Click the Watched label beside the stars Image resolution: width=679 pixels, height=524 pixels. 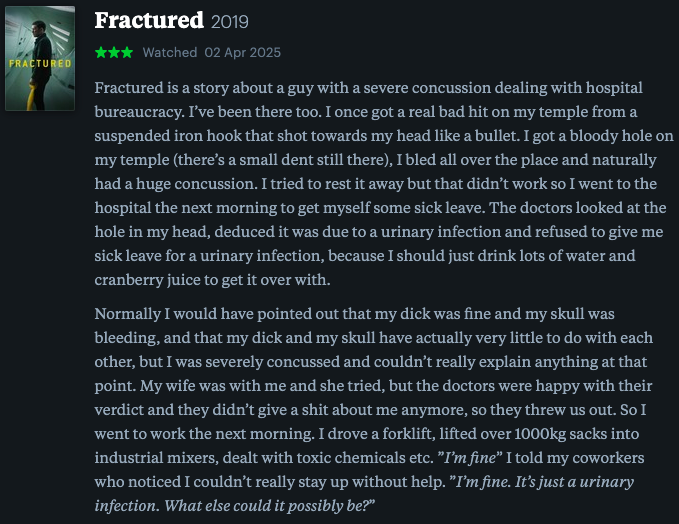pos(170,52)
